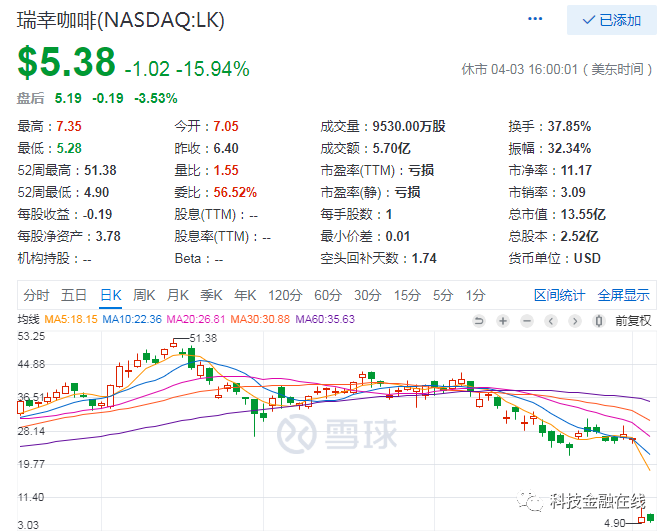The image size is (667, 531).
Task: Click the 每股净资产 value 3.78
Action: tap(108, 237)
